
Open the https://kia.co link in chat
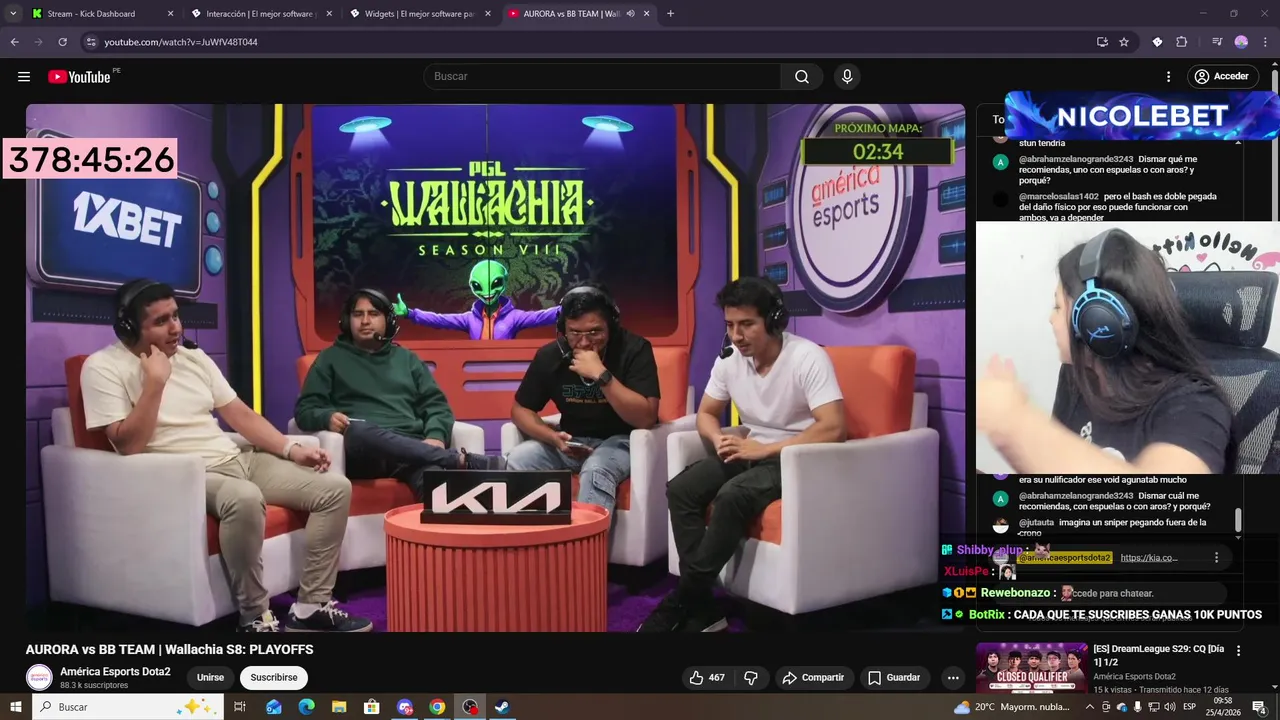(x=1149, y=558)
